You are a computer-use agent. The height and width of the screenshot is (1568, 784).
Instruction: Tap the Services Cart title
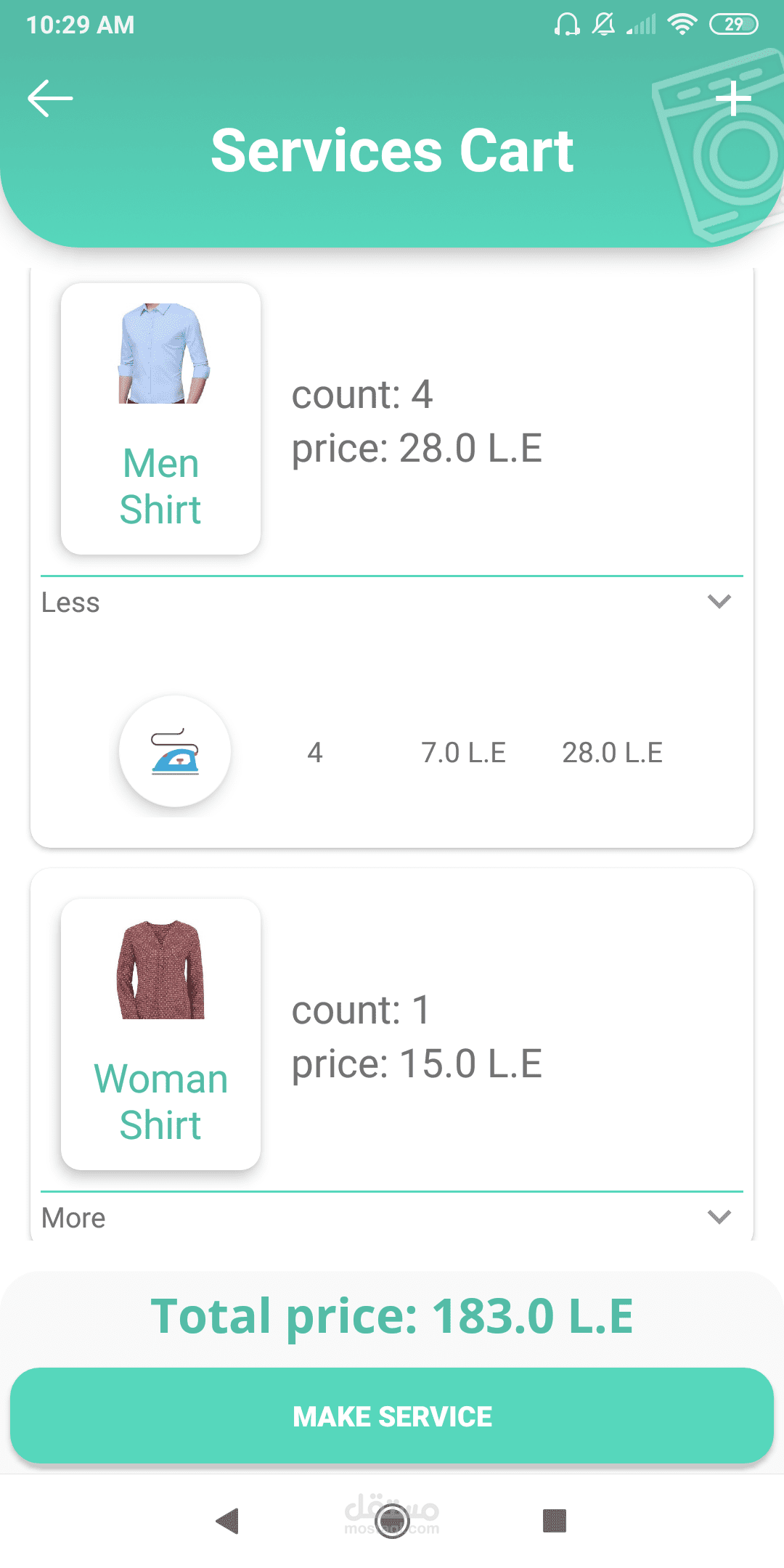(x=392, y=151)
